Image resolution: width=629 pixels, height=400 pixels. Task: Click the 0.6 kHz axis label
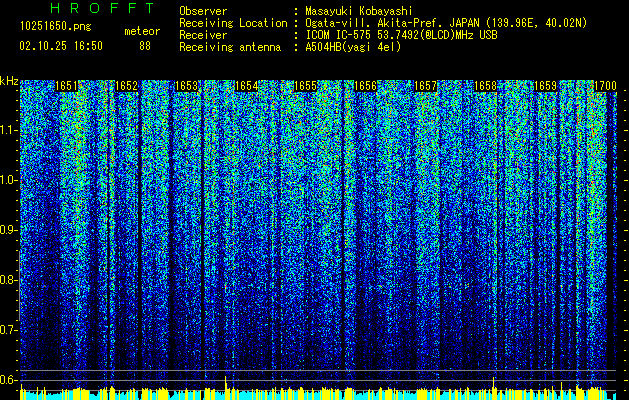coord(8,380)
